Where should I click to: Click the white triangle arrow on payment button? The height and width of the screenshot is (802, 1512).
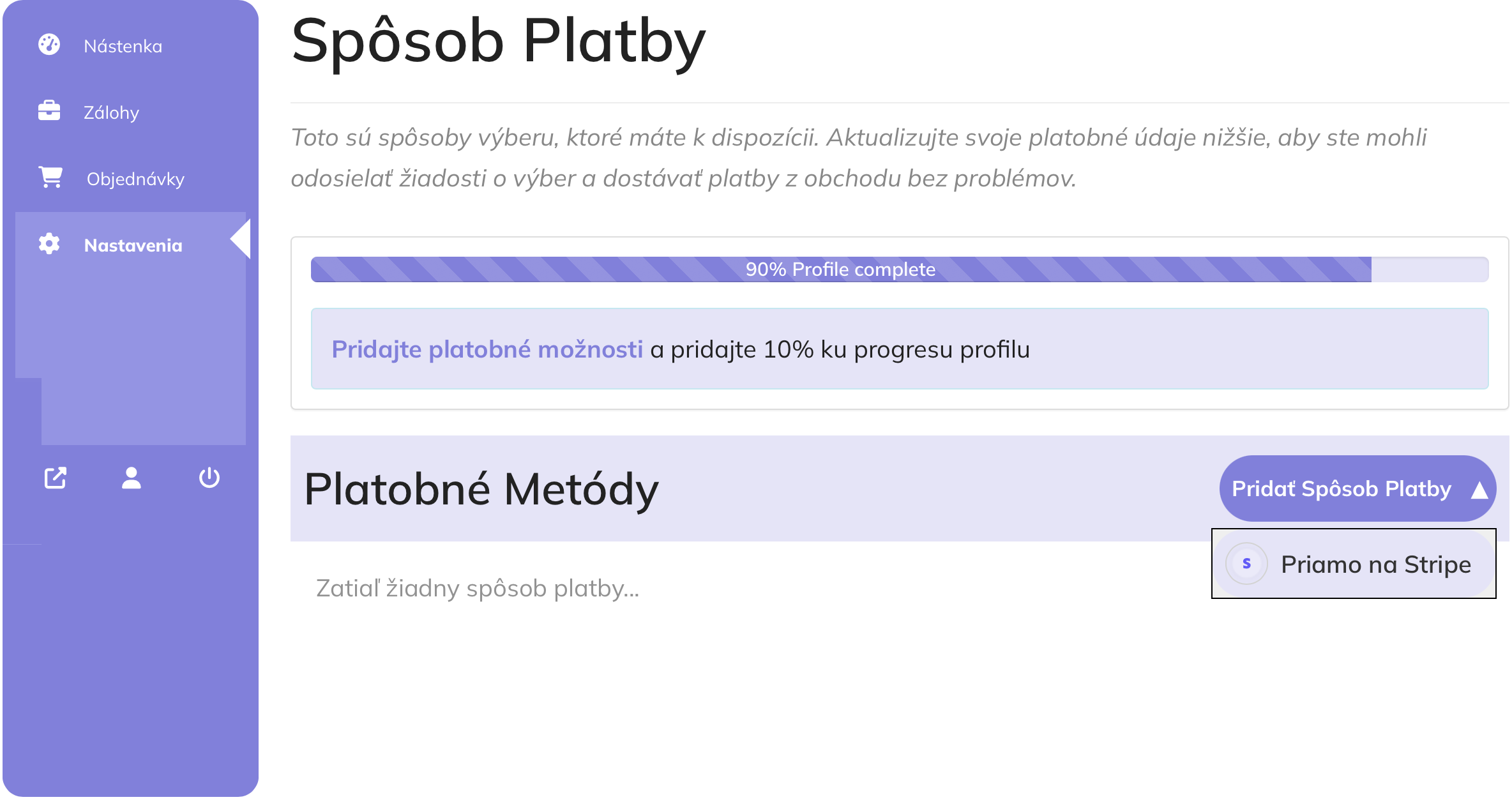pos(1479,490)
